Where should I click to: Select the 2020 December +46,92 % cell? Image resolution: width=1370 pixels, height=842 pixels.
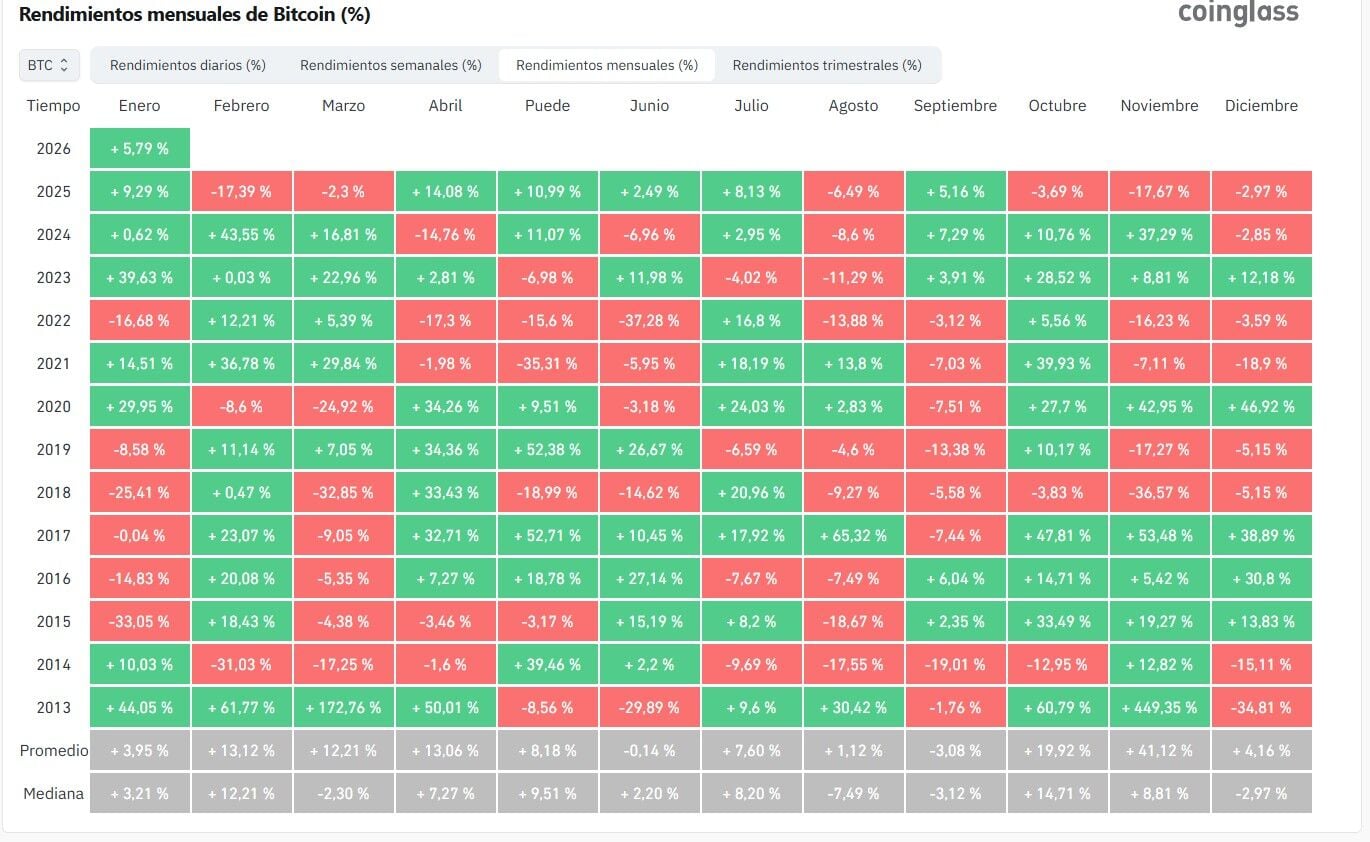click(x=1261, y=406)
